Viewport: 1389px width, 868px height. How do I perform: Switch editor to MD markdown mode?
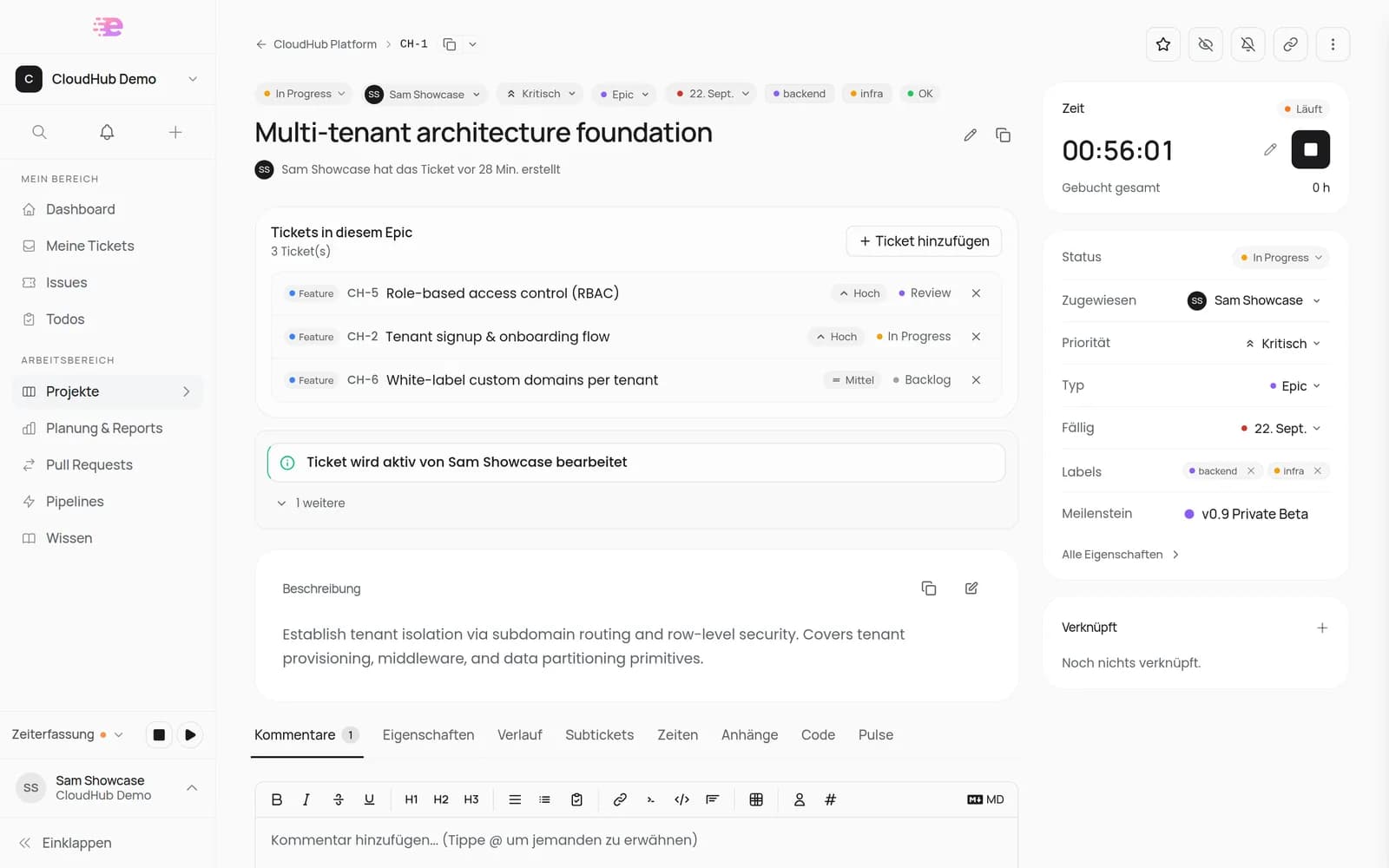point(985,799)
